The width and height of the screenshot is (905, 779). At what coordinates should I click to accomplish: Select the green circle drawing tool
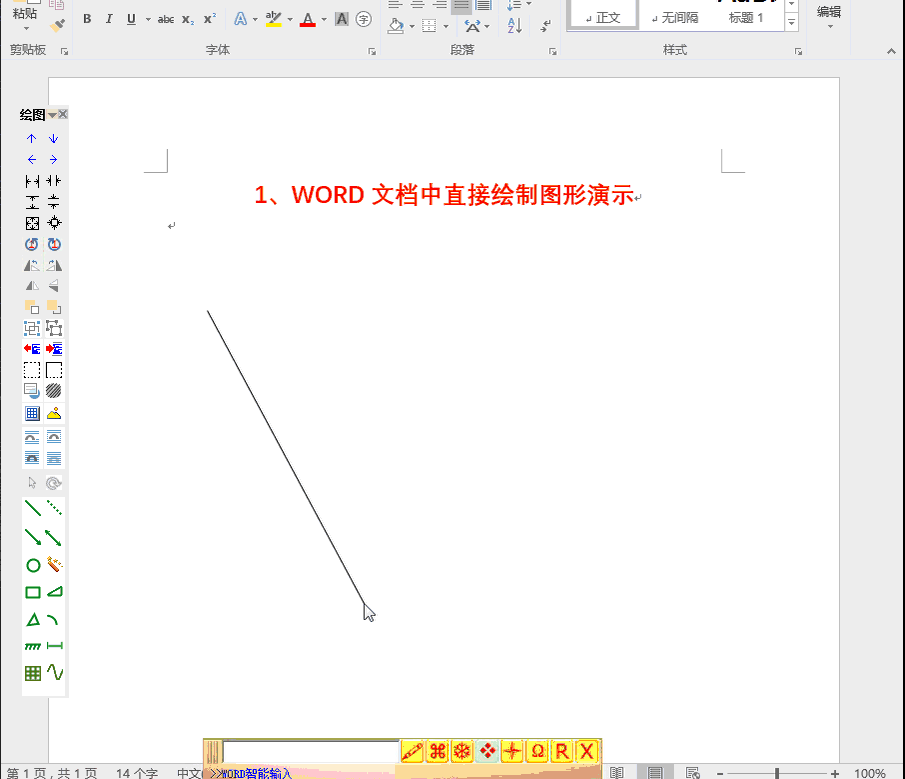coord(33,565)
